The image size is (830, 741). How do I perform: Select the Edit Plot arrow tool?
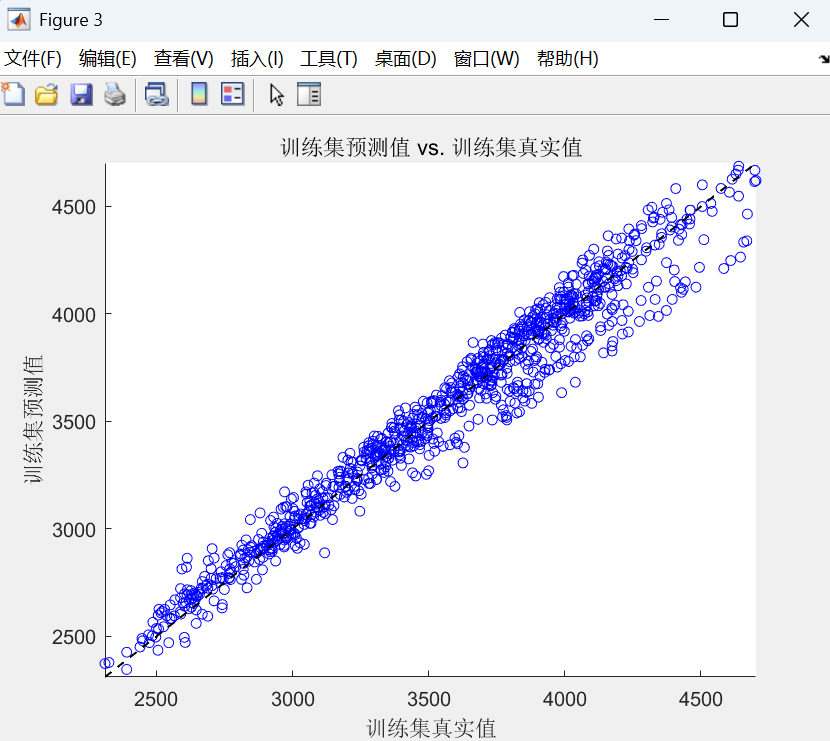(276, 95)
